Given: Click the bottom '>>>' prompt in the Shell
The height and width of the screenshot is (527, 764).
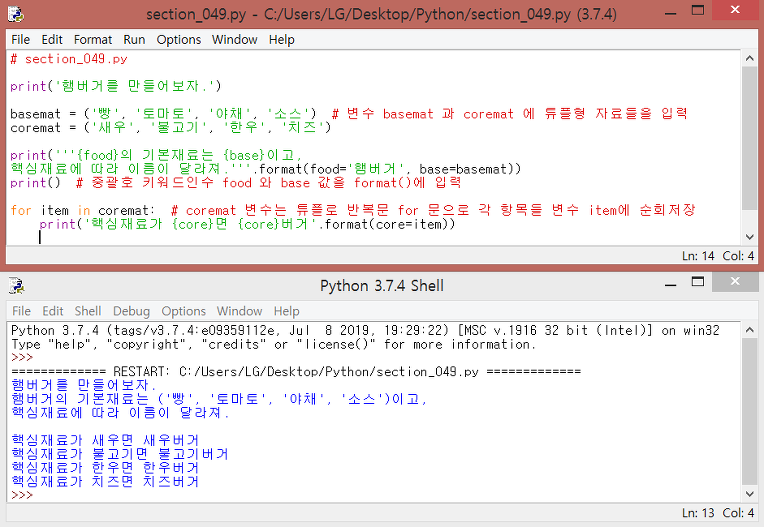Looking at the screenshot, I should 22,495.
